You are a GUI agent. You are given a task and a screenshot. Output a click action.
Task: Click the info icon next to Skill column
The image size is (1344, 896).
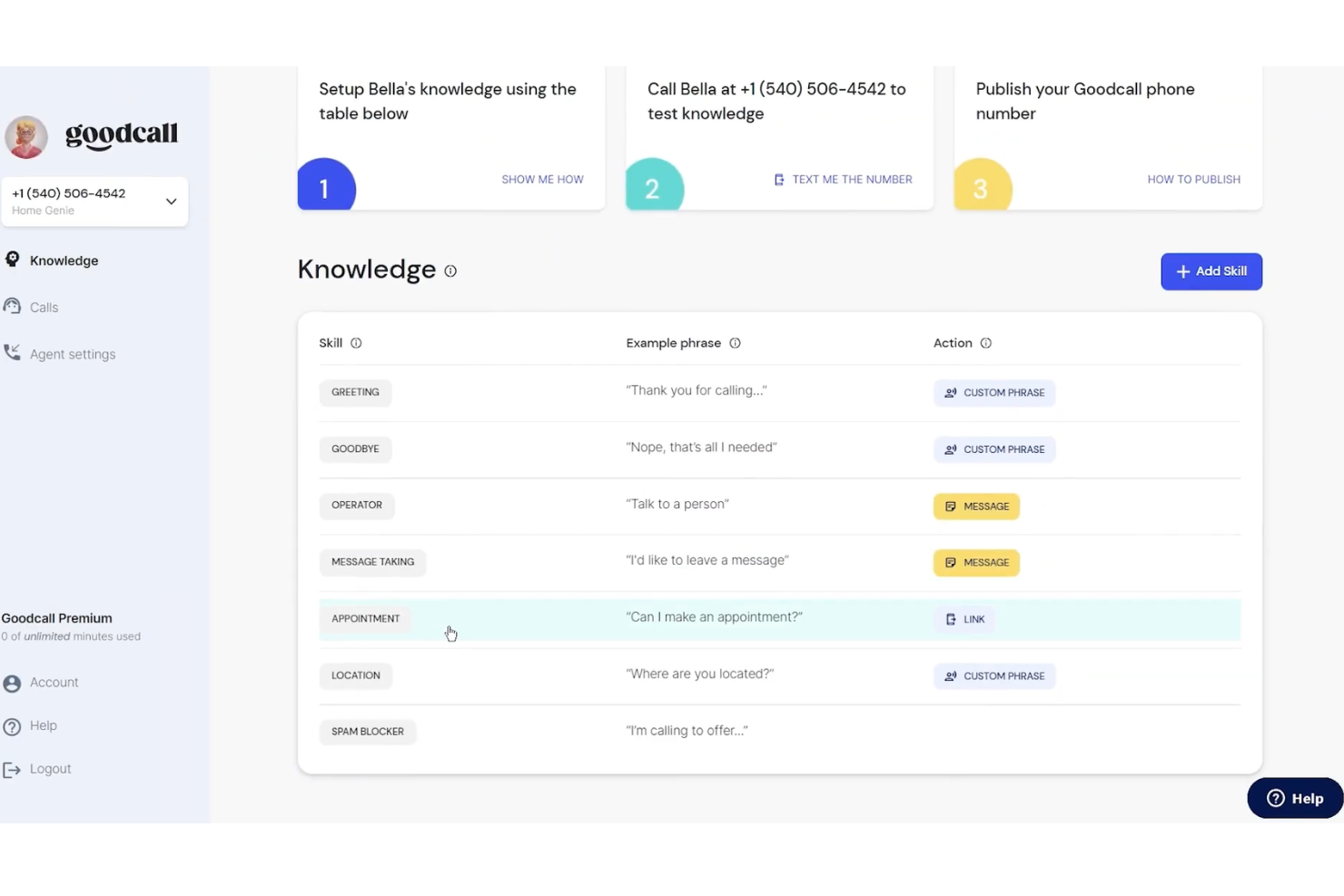(x=356, y=343)
